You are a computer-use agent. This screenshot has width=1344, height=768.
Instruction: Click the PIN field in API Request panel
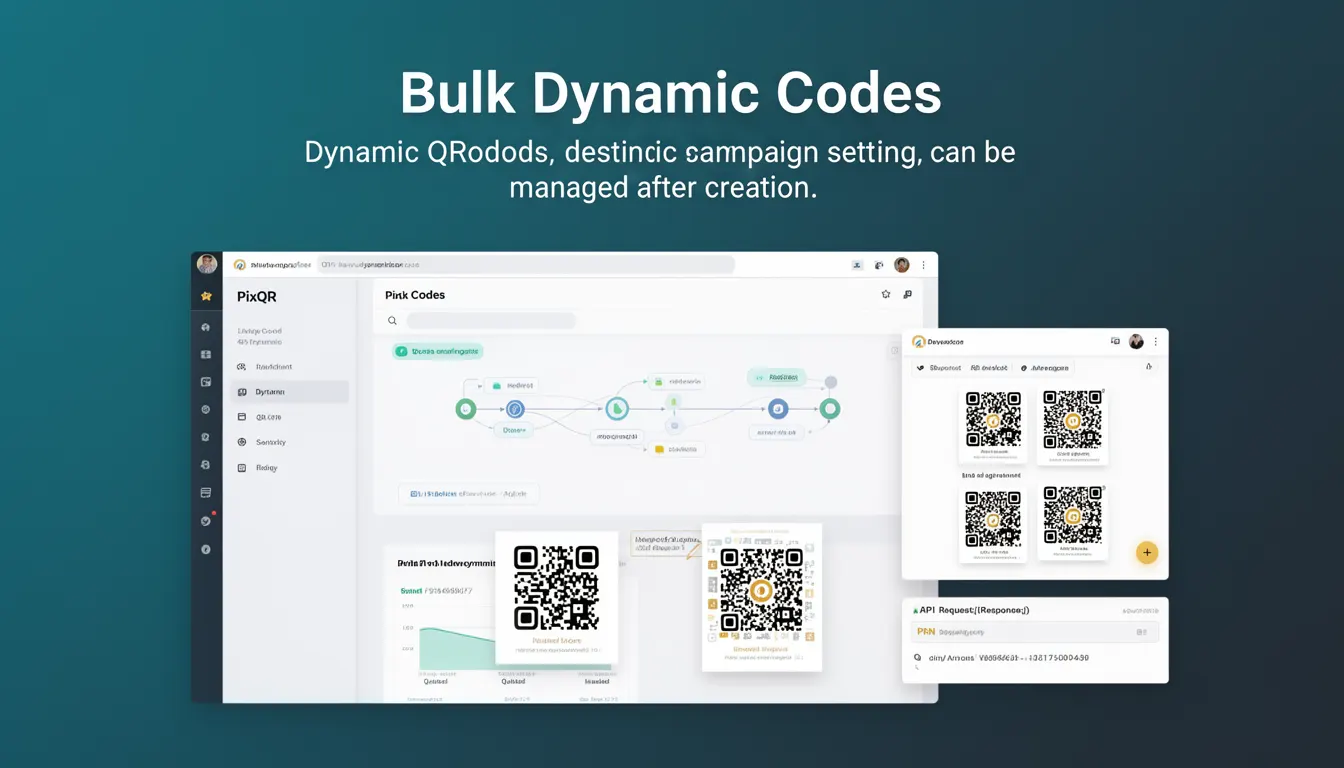point(1035,632)
